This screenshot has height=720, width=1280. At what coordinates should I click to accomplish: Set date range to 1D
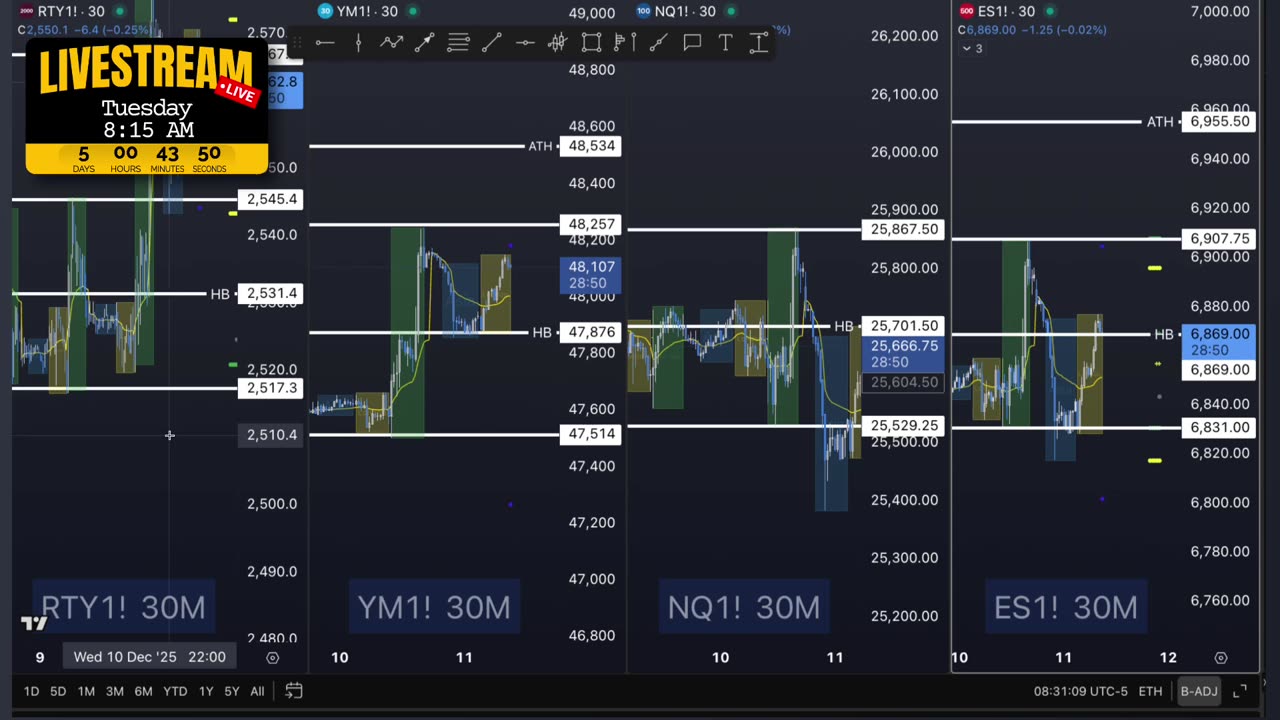click(31, 691)
